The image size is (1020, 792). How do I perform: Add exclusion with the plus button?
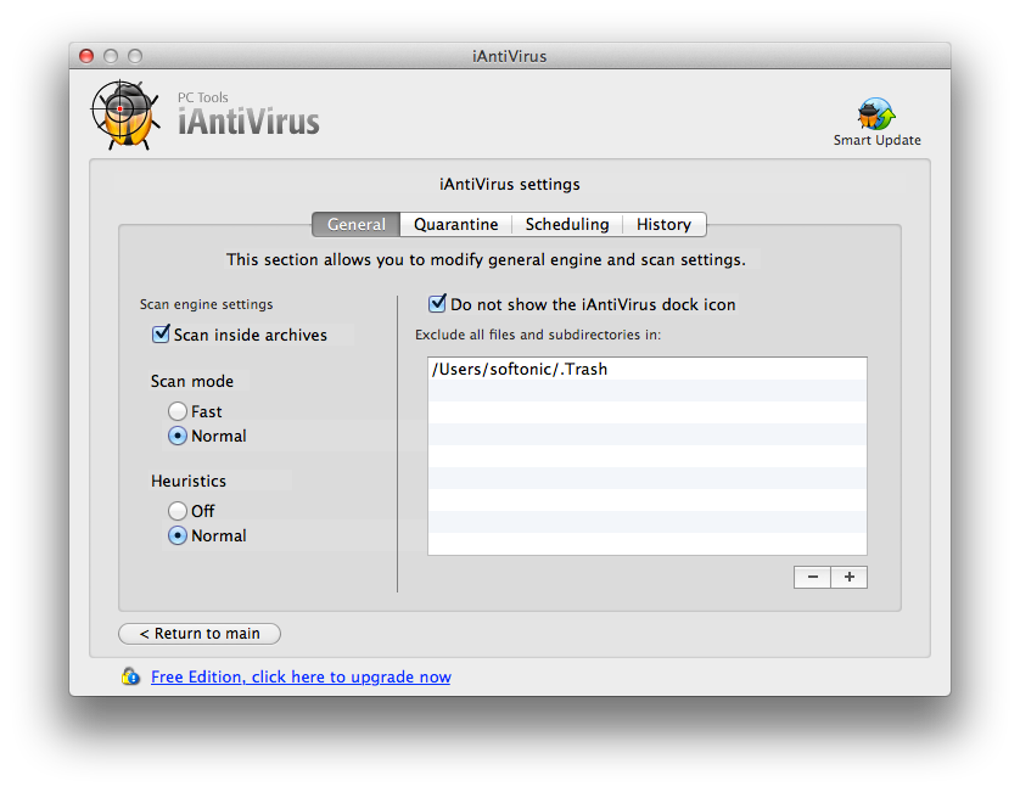point(849,577)
